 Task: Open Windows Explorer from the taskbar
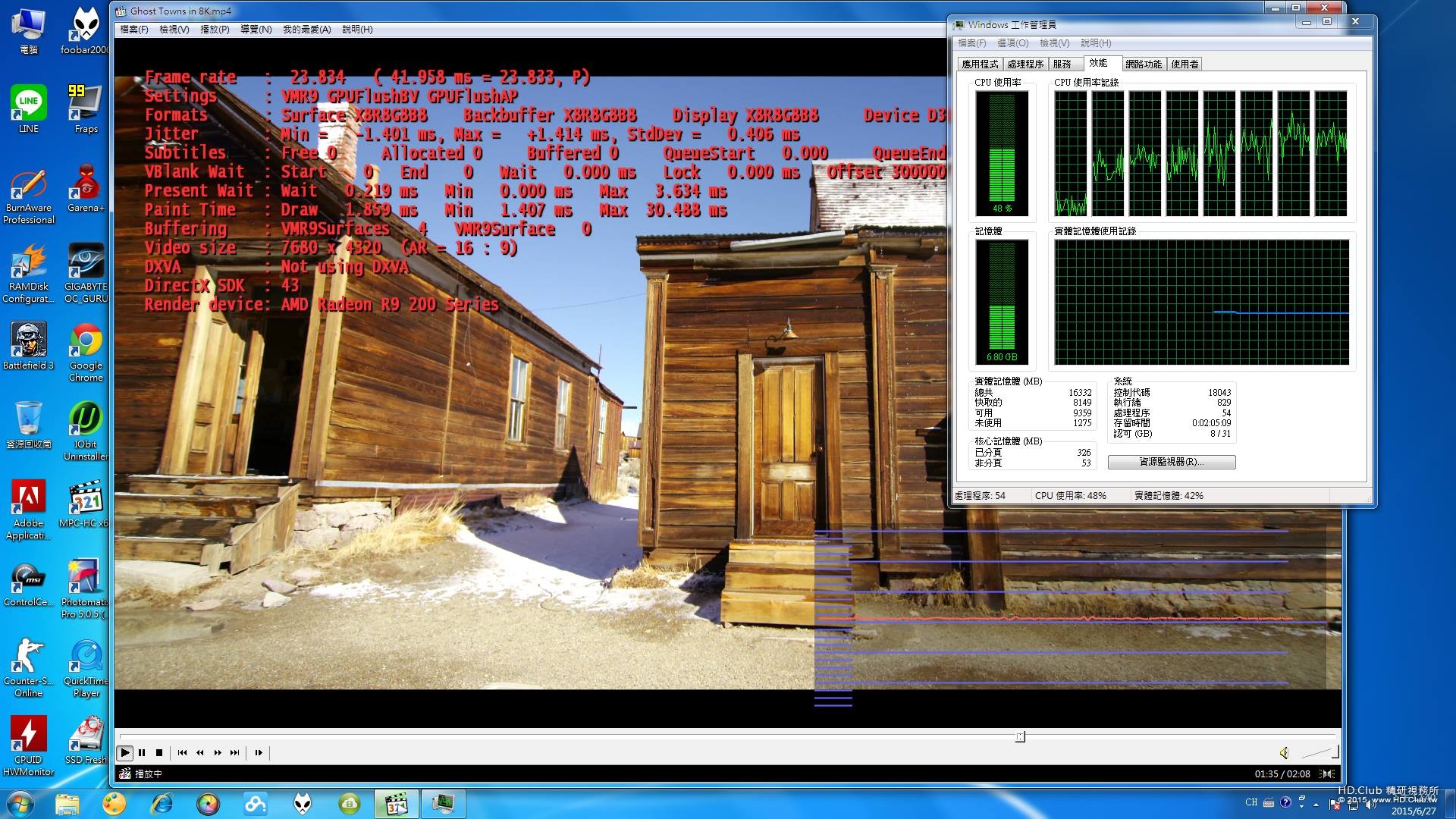coord(67,804)
